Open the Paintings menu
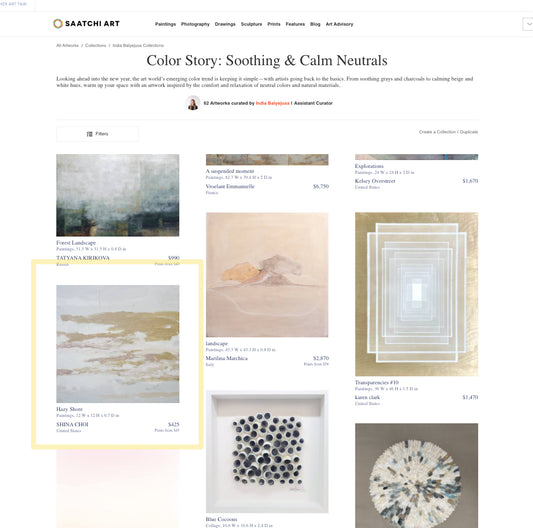Screen dimensions: 533x528 click(165, 24)
